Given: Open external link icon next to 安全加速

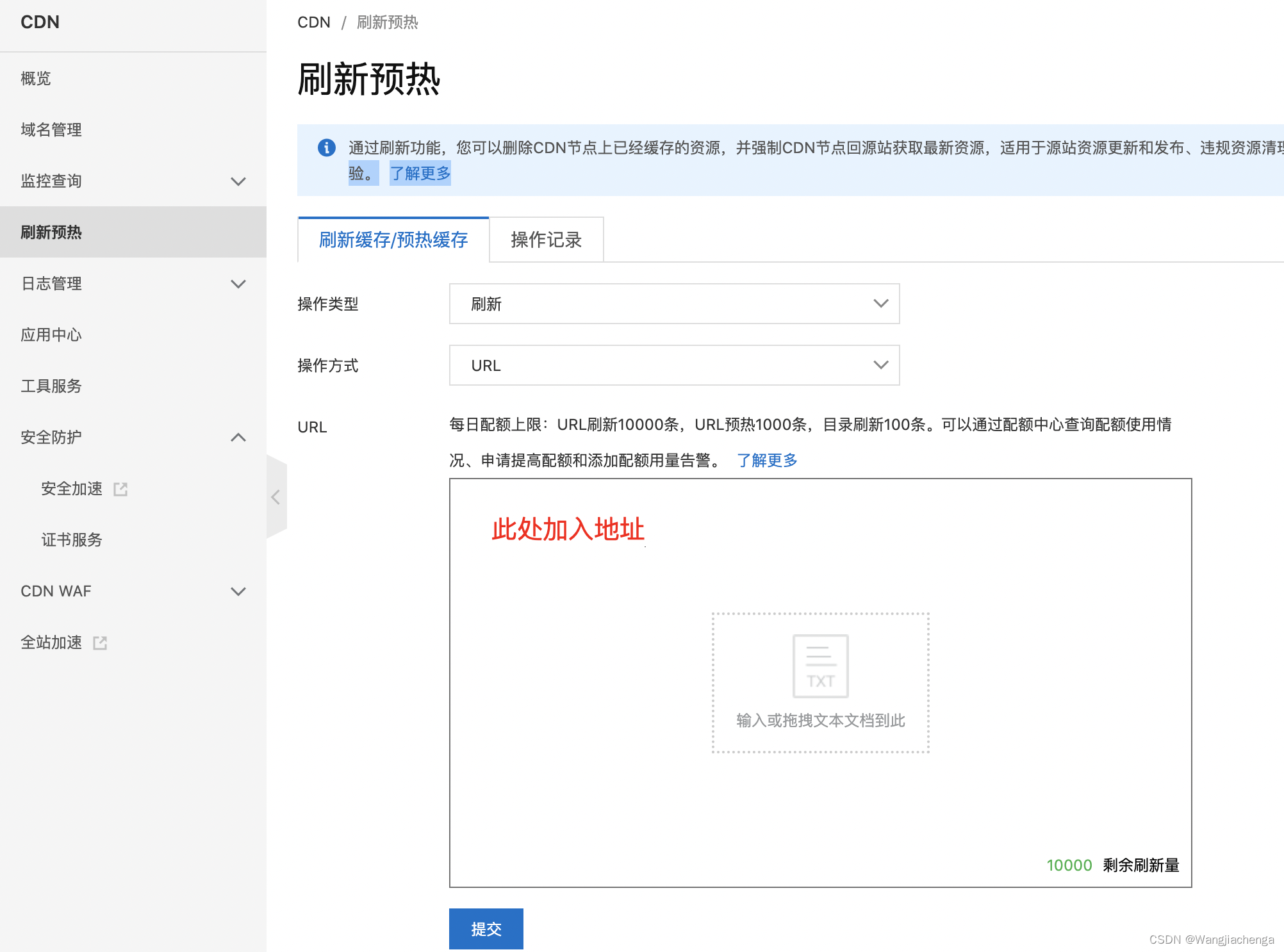Looking at the screenshot, I should tap(120, 489).
